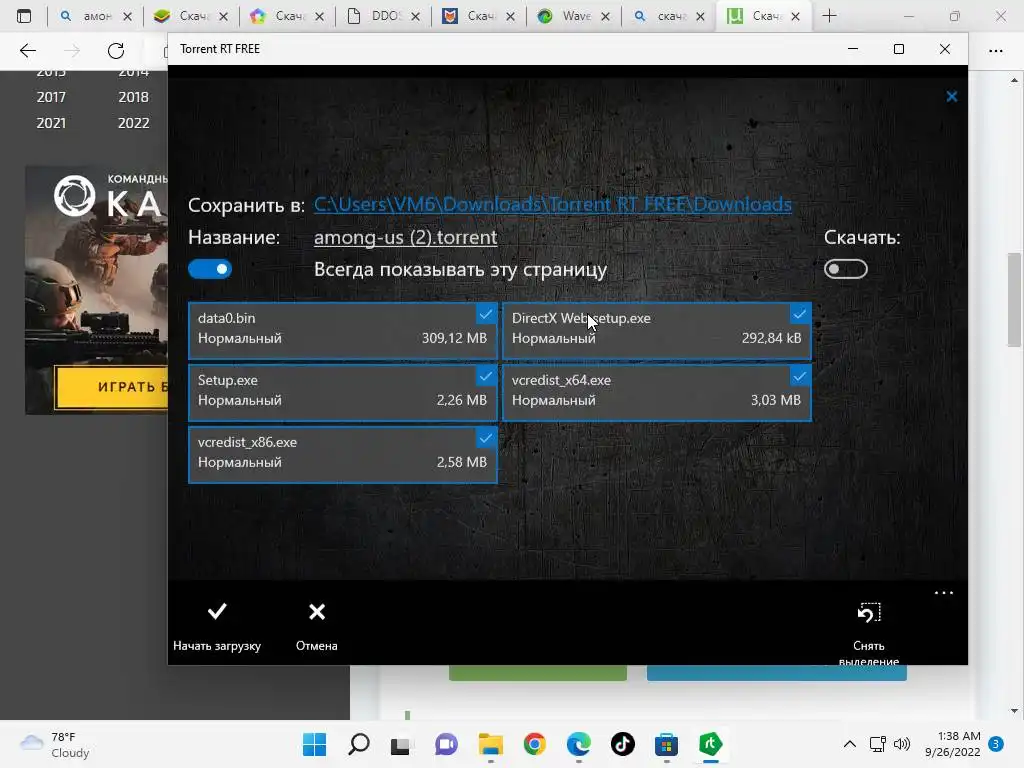The height and width of the screenshot is (768, 1024).
Task: Close the DDOS browser tab
Action: click(x=415, y=16)
